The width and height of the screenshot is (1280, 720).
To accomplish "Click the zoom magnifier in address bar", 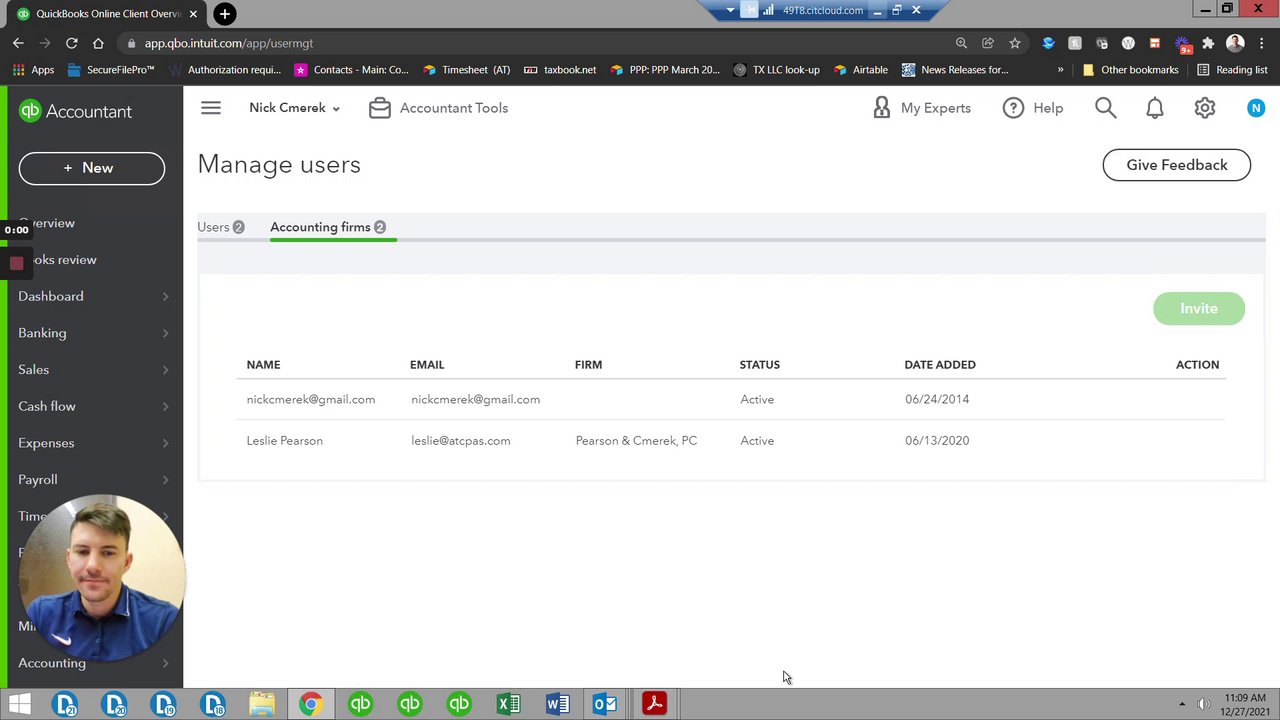I will [961, 43].
